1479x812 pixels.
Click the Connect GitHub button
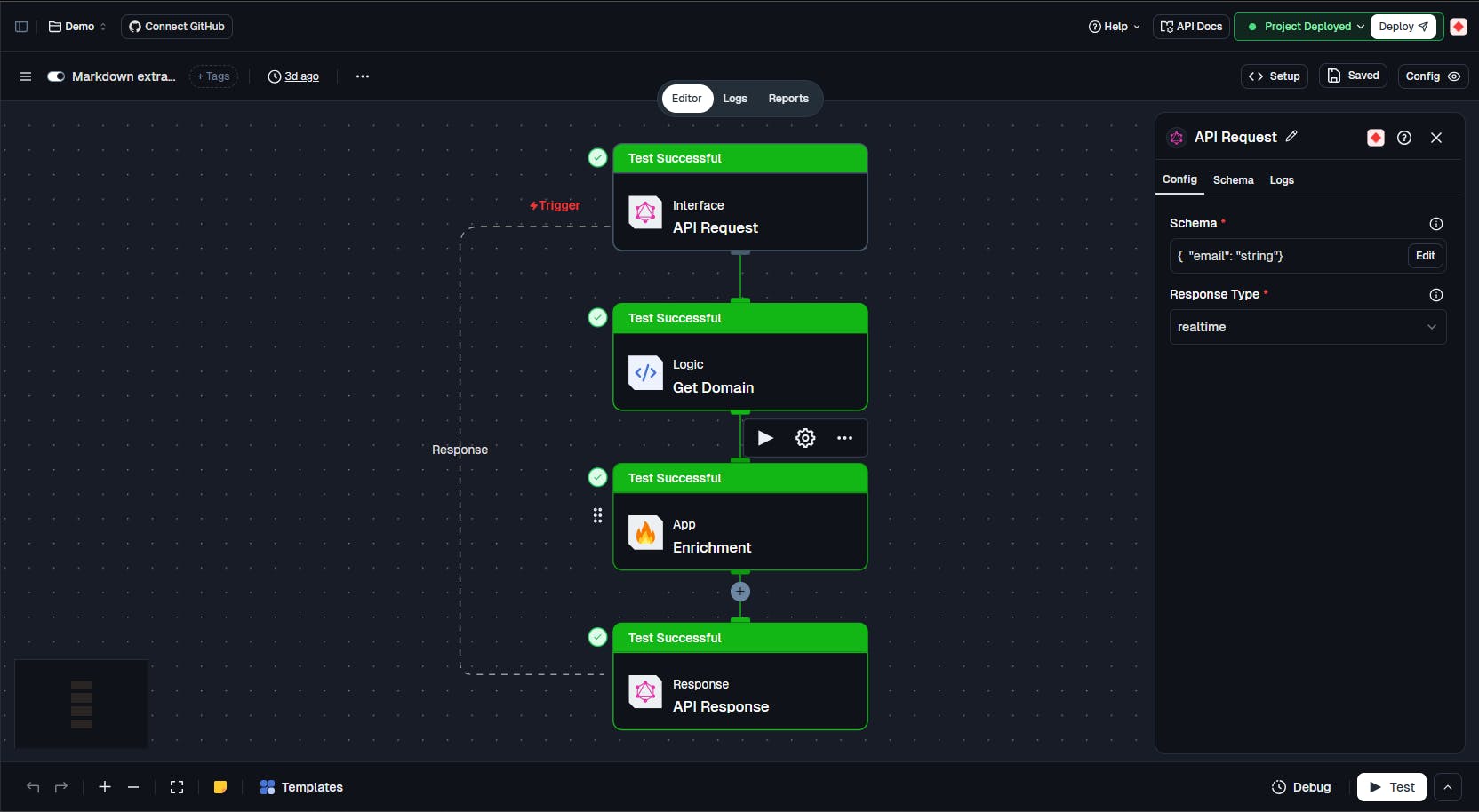pyautogui.click(x=177, y=27)
